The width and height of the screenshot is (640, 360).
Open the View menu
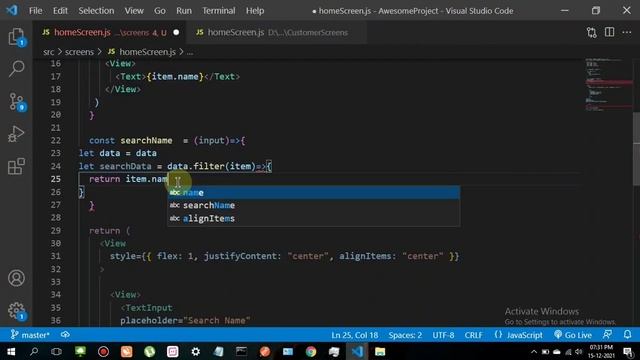(x=134, y=11)
